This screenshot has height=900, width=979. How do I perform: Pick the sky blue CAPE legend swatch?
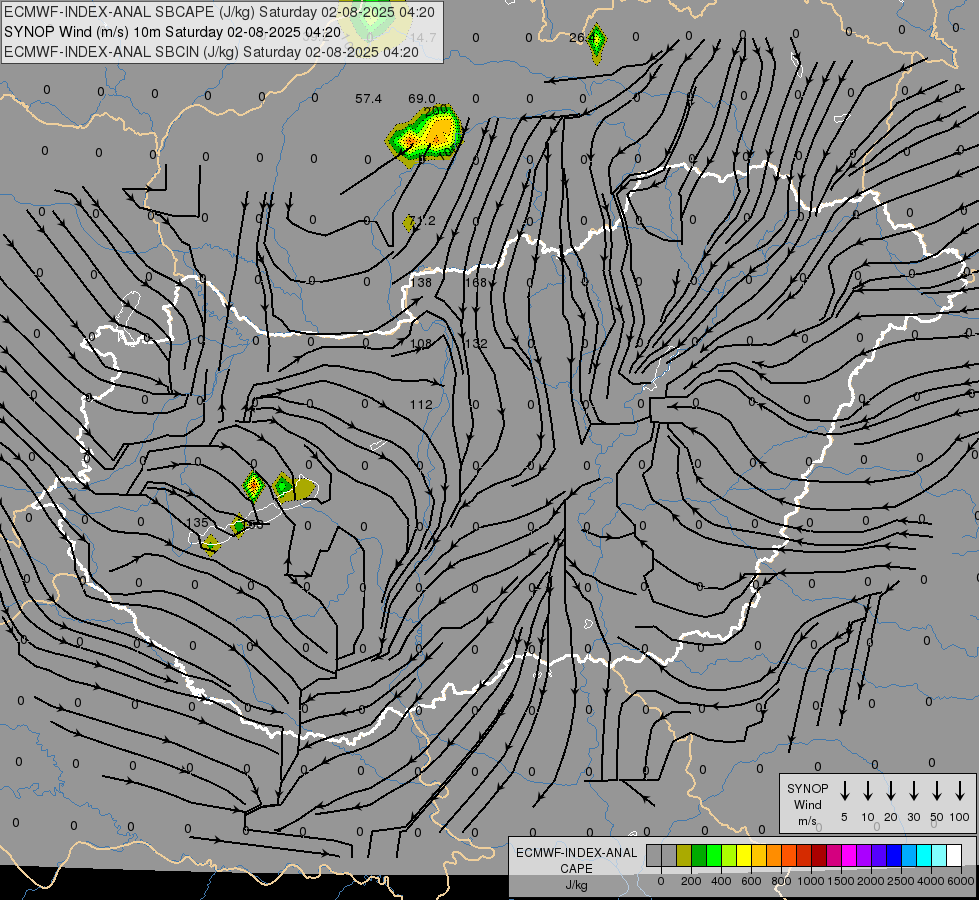pyautogui.click(x=908, y=855)
